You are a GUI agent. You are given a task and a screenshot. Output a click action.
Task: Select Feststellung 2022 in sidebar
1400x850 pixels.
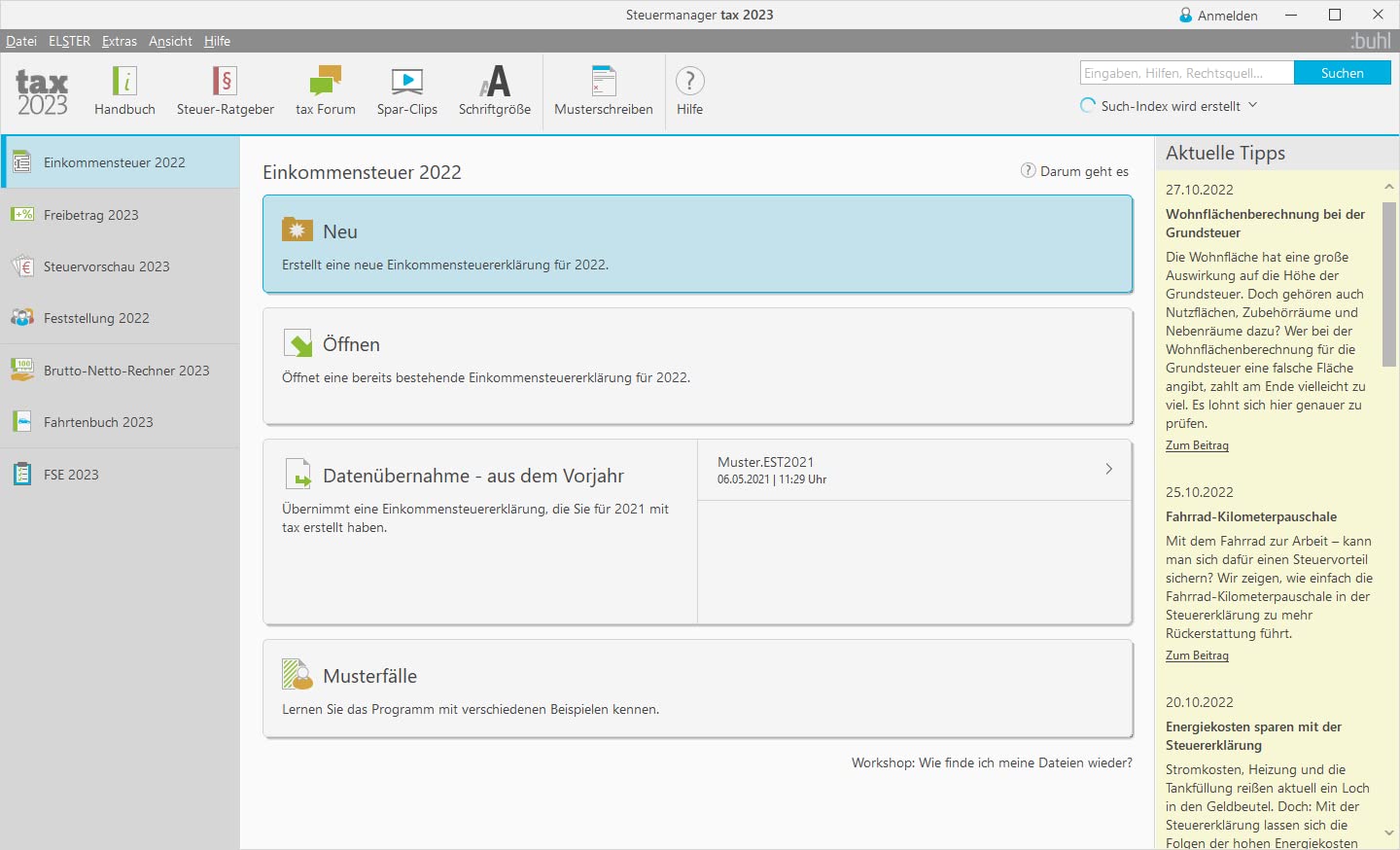pos(120,318)
